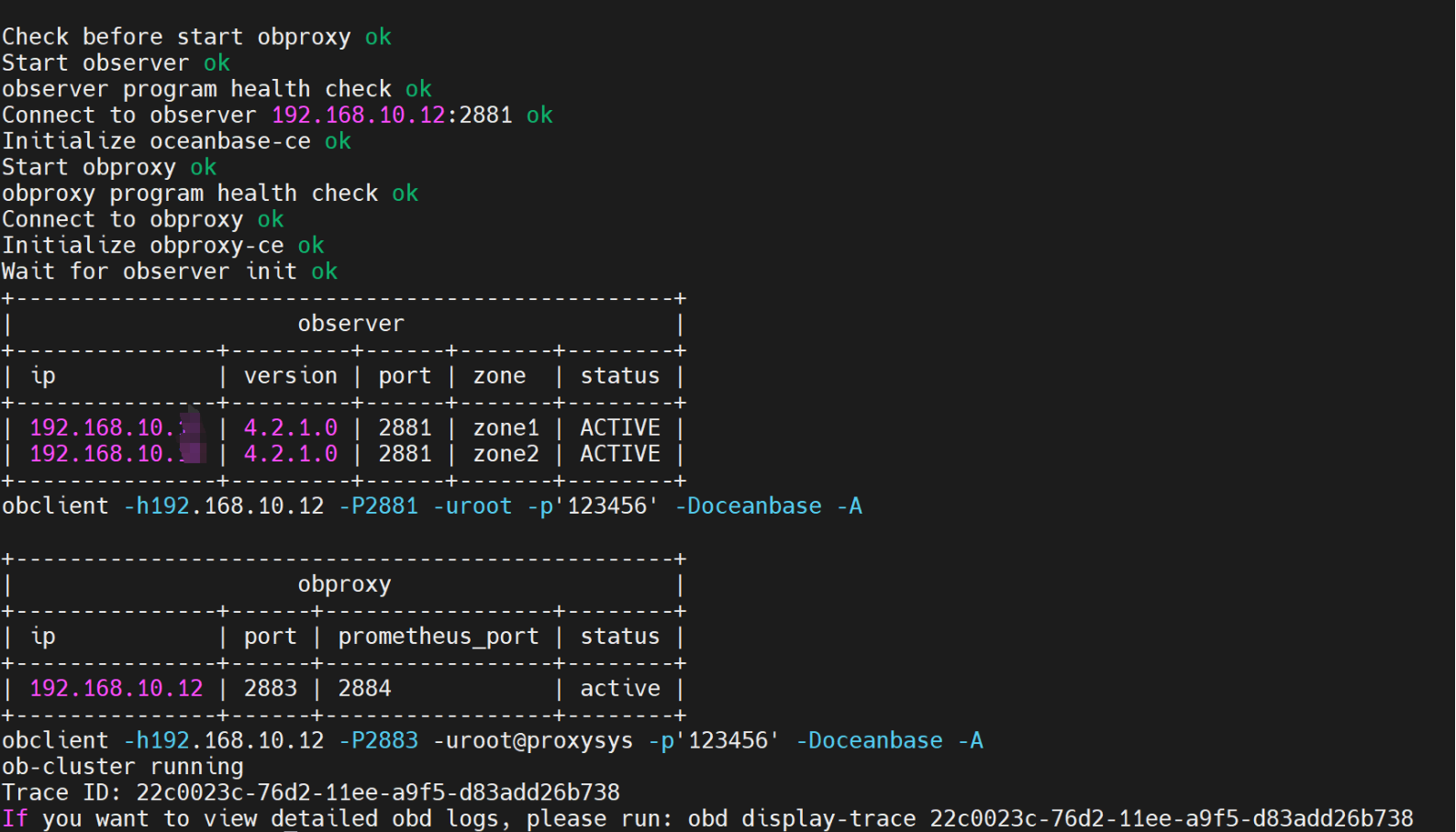Click the magenta 'If' on the last line

16,818
